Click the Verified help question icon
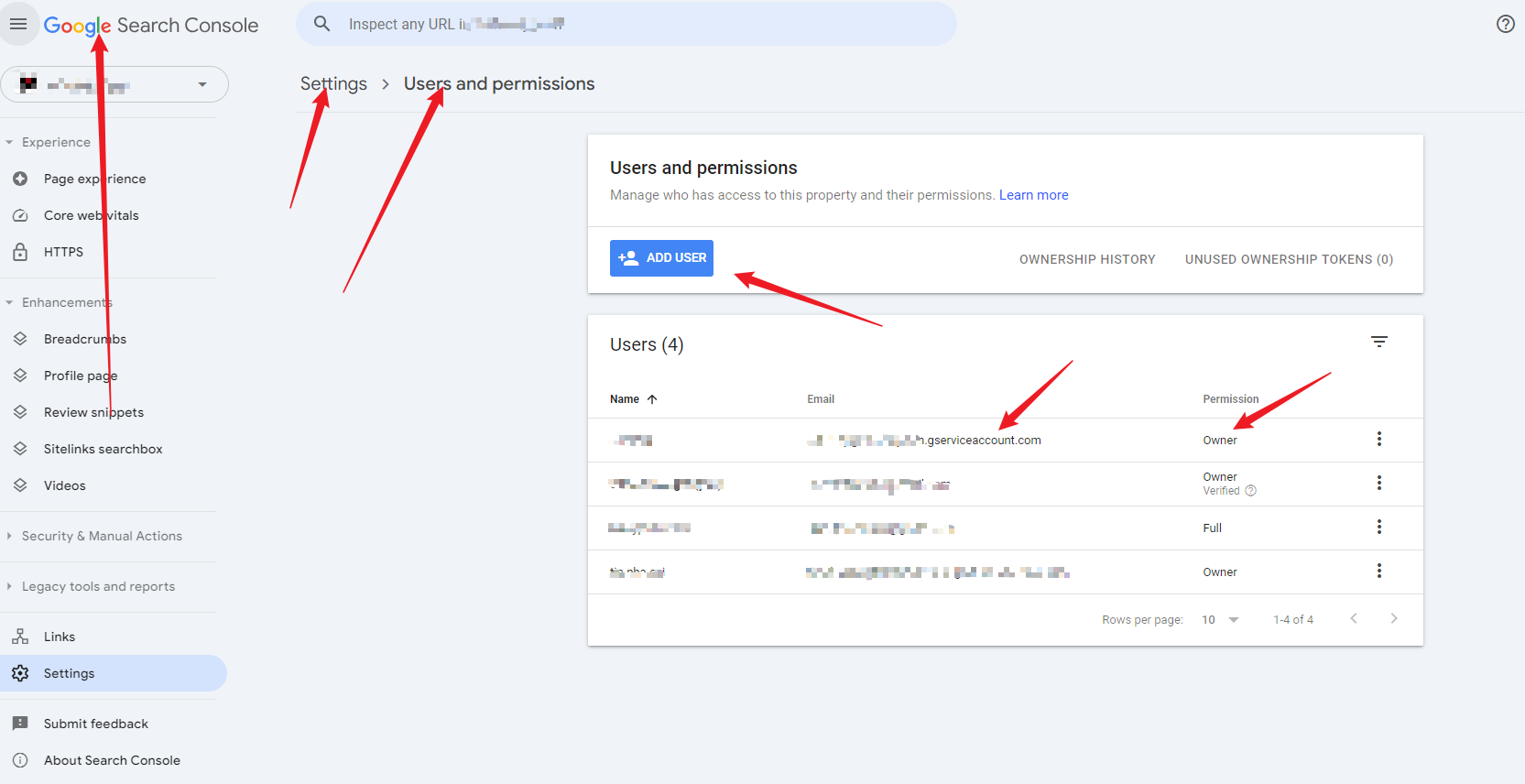Viewport: 1525px width, 784px height. [x=1251, y=491]
